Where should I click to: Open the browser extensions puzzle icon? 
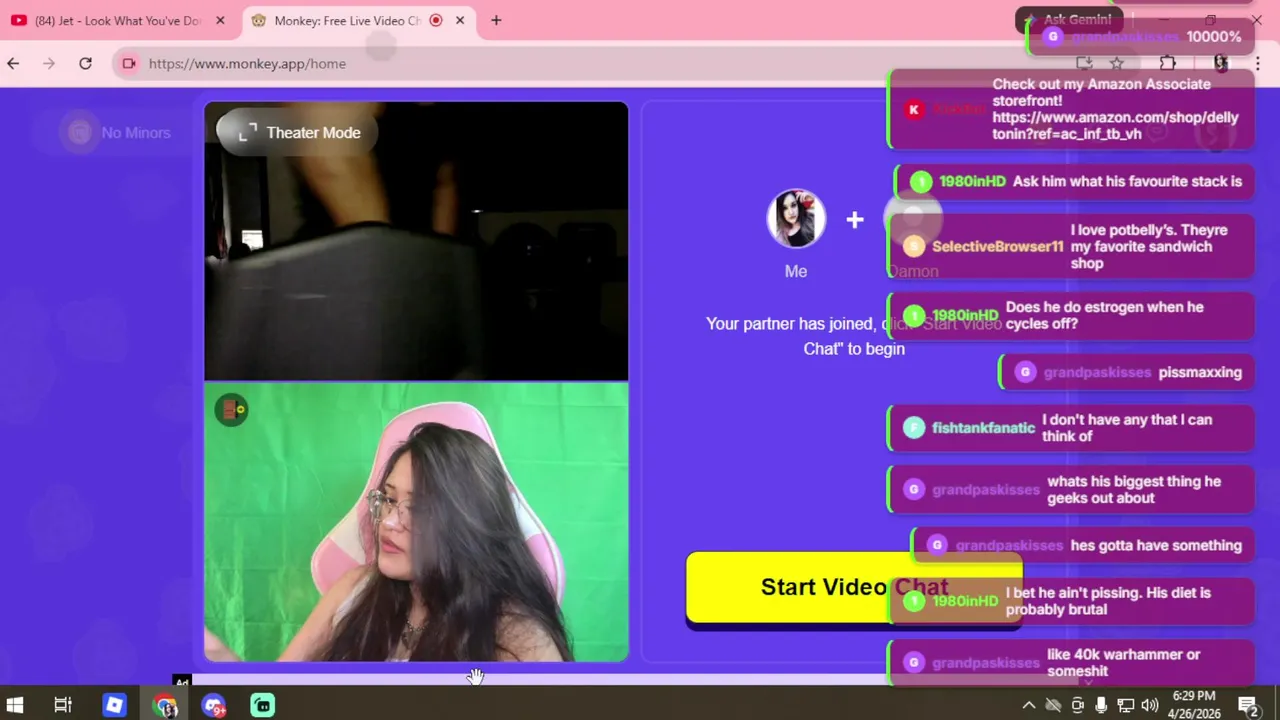1167,63
